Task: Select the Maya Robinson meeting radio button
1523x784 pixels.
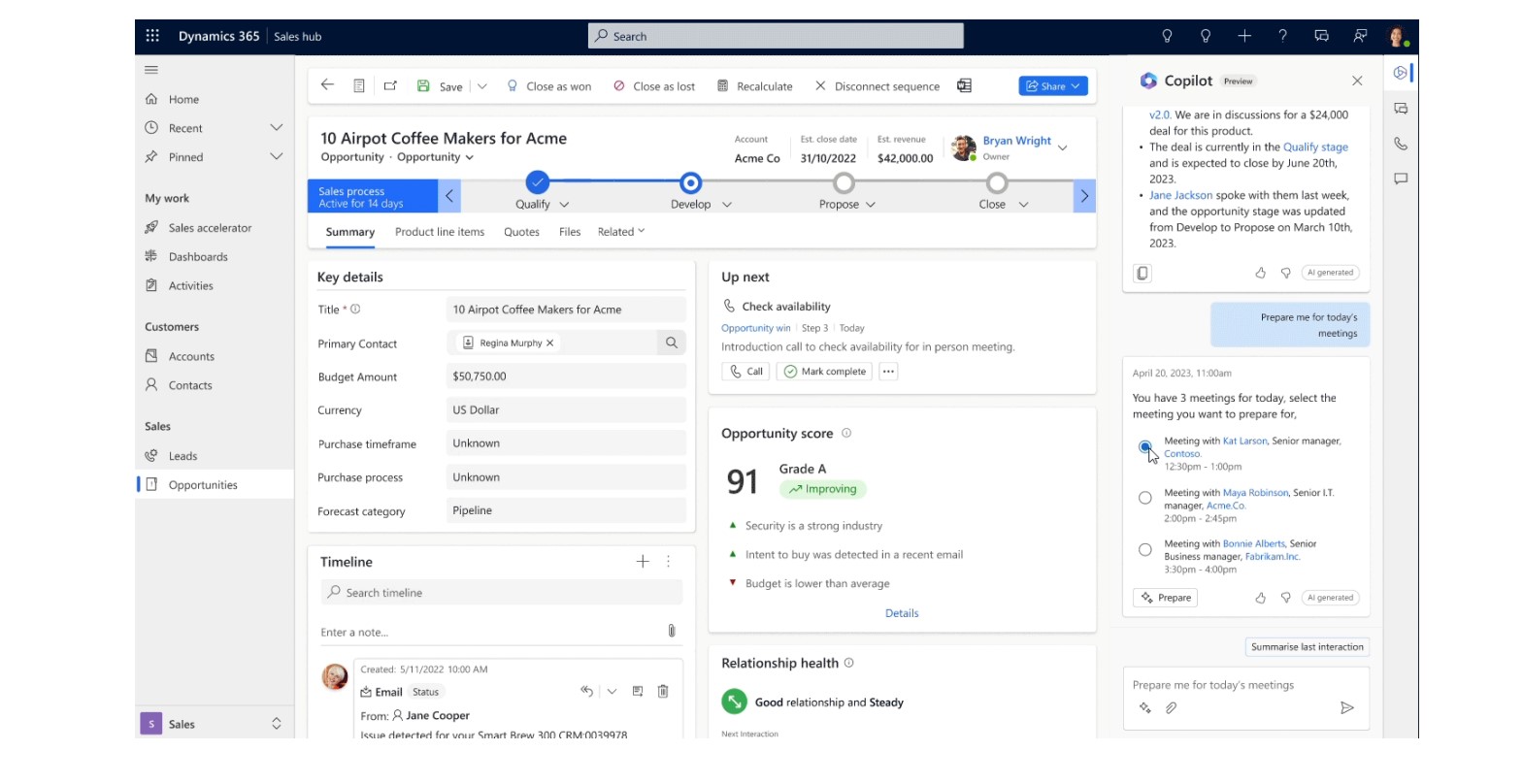Action: 1145,498
